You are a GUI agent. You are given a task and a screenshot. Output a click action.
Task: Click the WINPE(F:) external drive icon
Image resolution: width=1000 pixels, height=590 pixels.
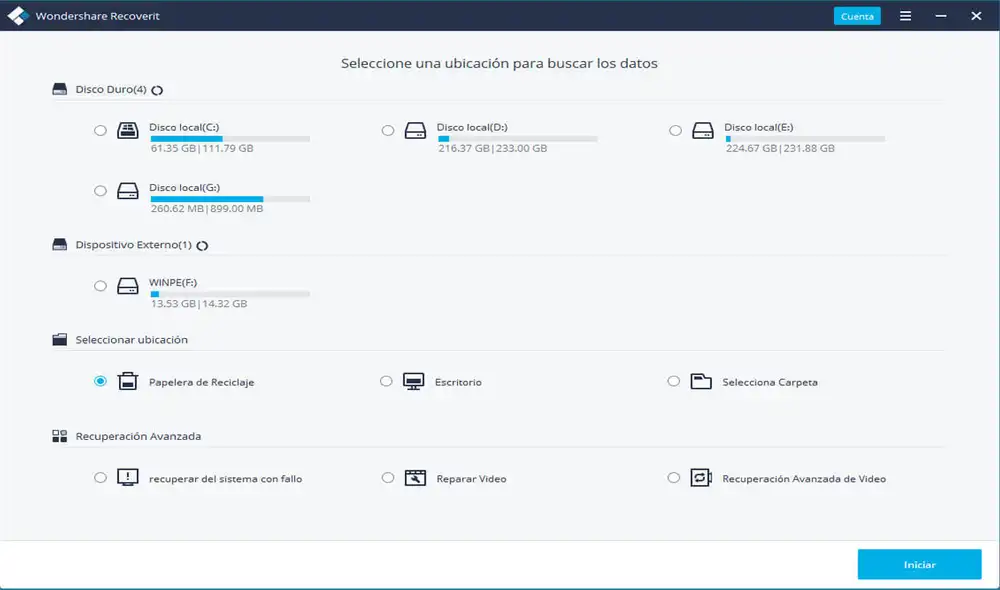pos(128,286)
